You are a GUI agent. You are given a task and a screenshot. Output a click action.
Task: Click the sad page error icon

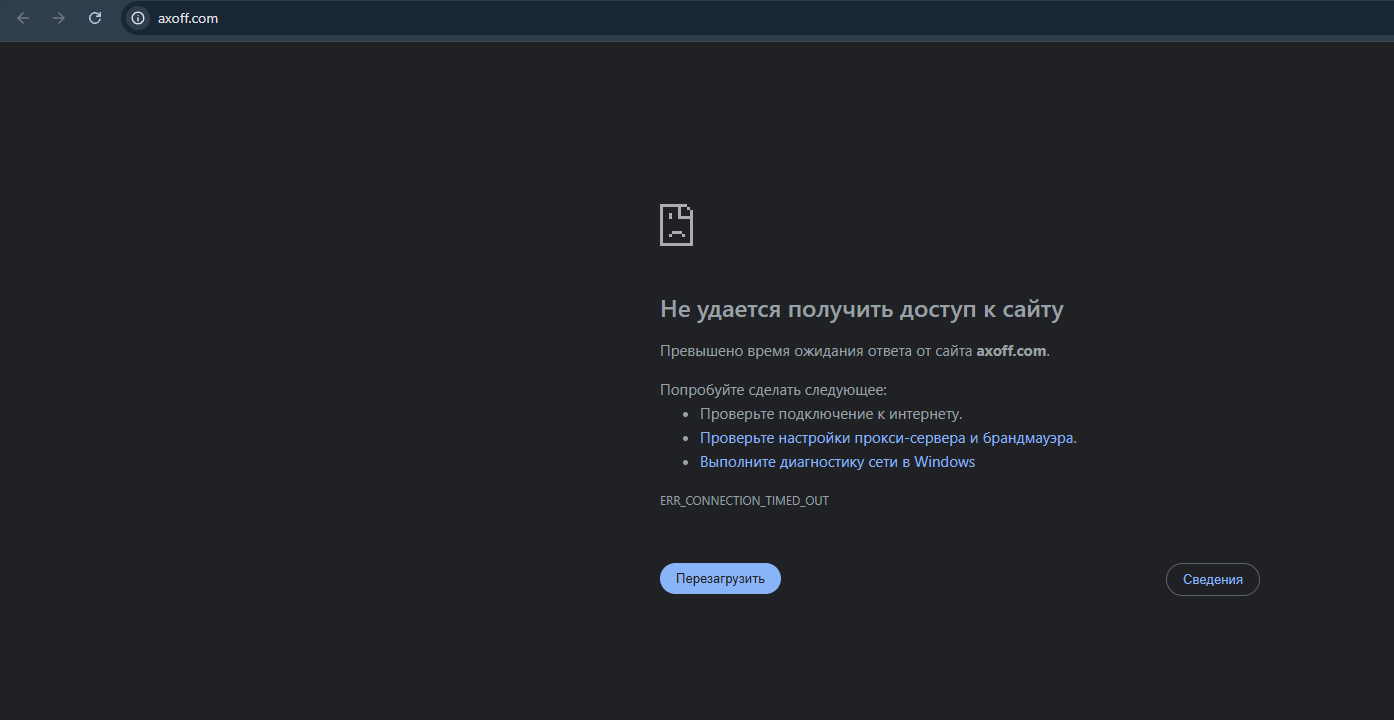pos(676,225)
